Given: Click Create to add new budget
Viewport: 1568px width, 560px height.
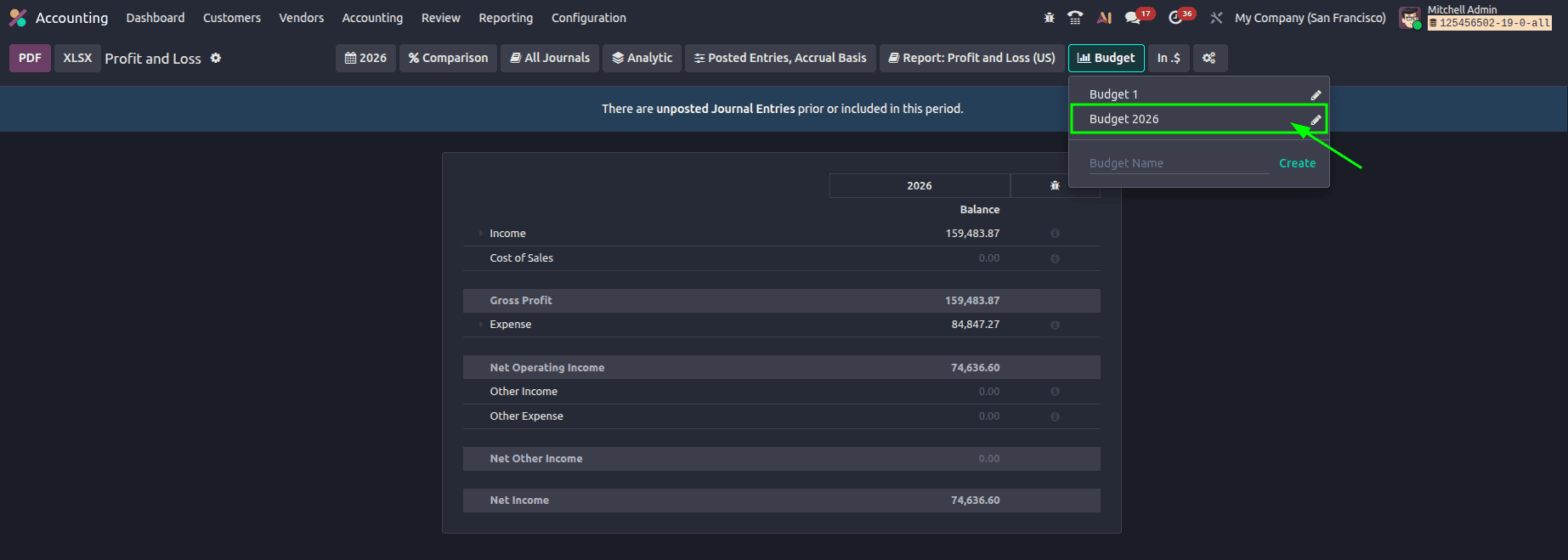Looking at the screenshot, I should [1297, 163].
